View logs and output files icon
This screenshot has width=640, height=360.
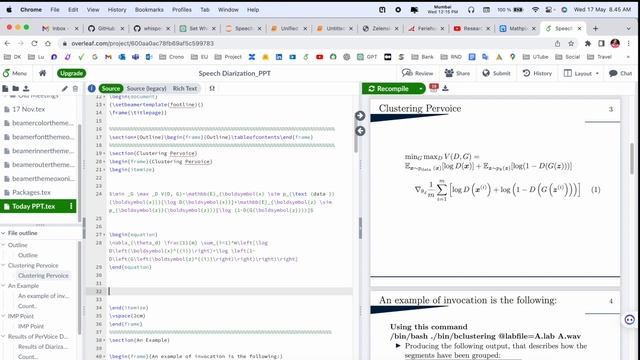tap(433, 87)
